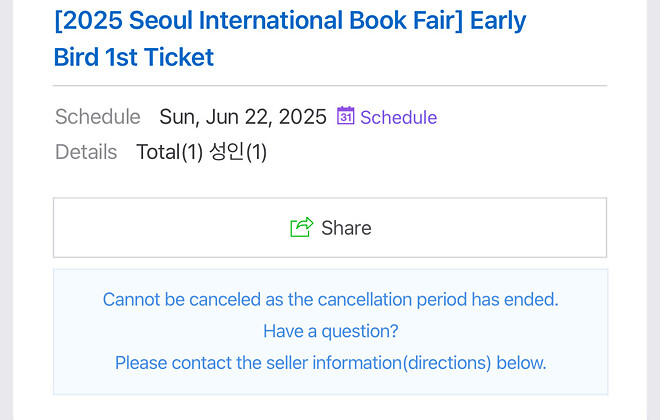Viewport: 660px width, 420px height.
Task: Select the date Sun, Jun 22, 2025
Action: [x=243, y=117]
